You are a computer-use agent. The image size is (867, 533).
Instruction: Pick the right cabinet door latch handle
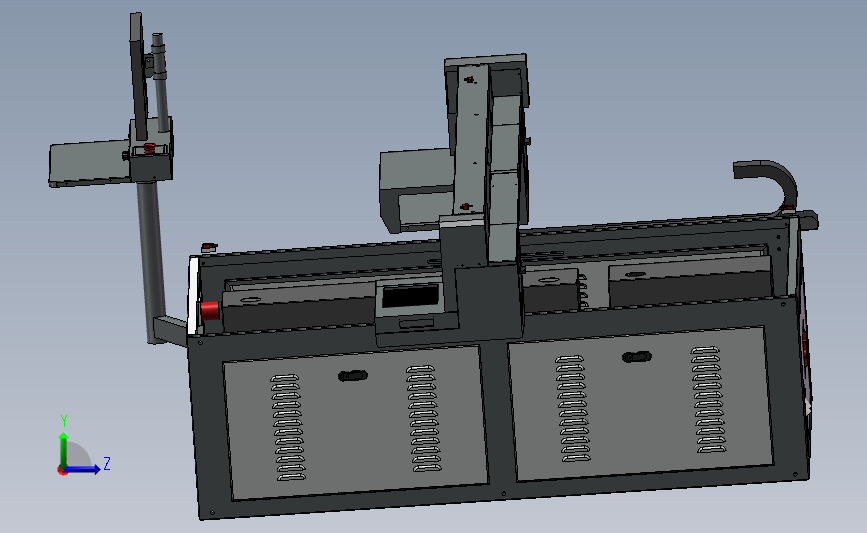(x=637, y=357)
